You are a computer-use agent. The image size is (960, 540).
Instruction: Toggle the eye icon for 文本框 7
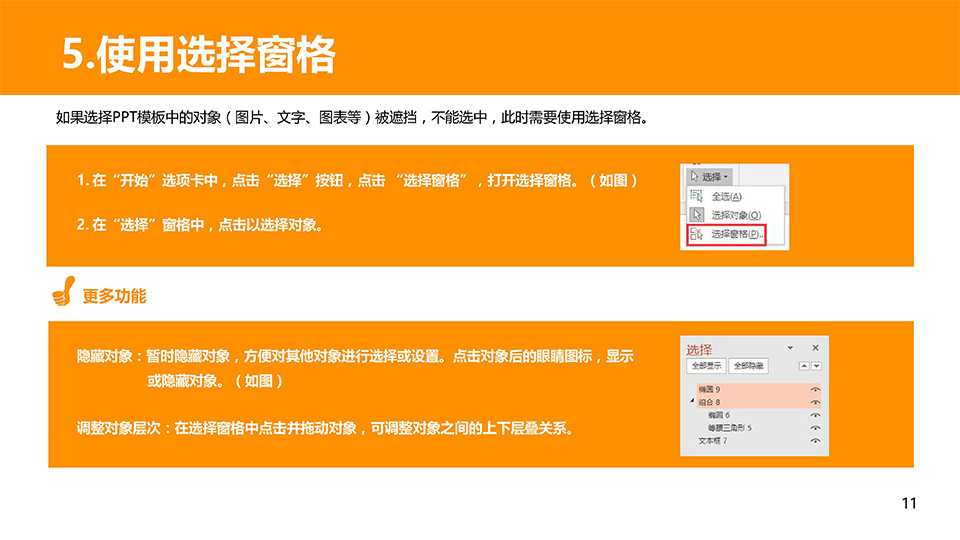pos(815,440)
